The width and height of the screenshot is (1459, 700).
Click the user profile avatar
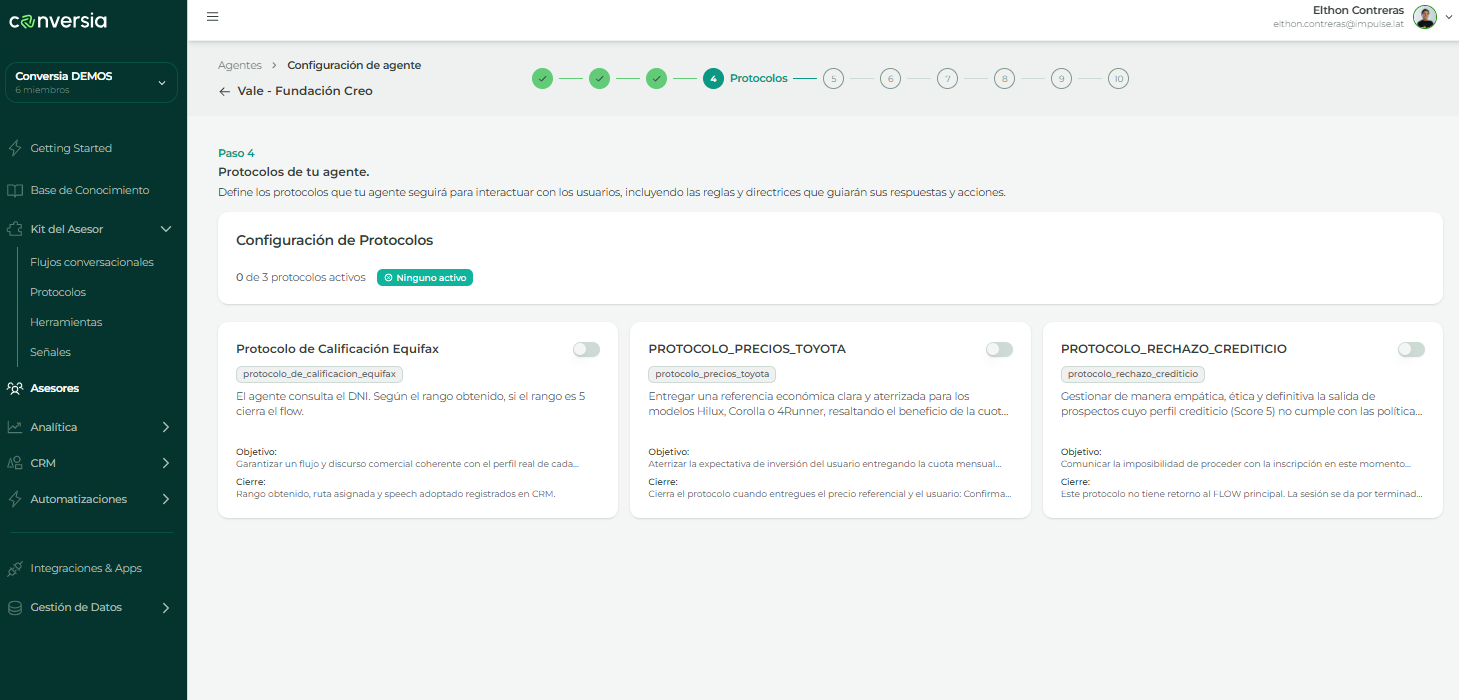pyautogui.click(x=1425, y=17)
